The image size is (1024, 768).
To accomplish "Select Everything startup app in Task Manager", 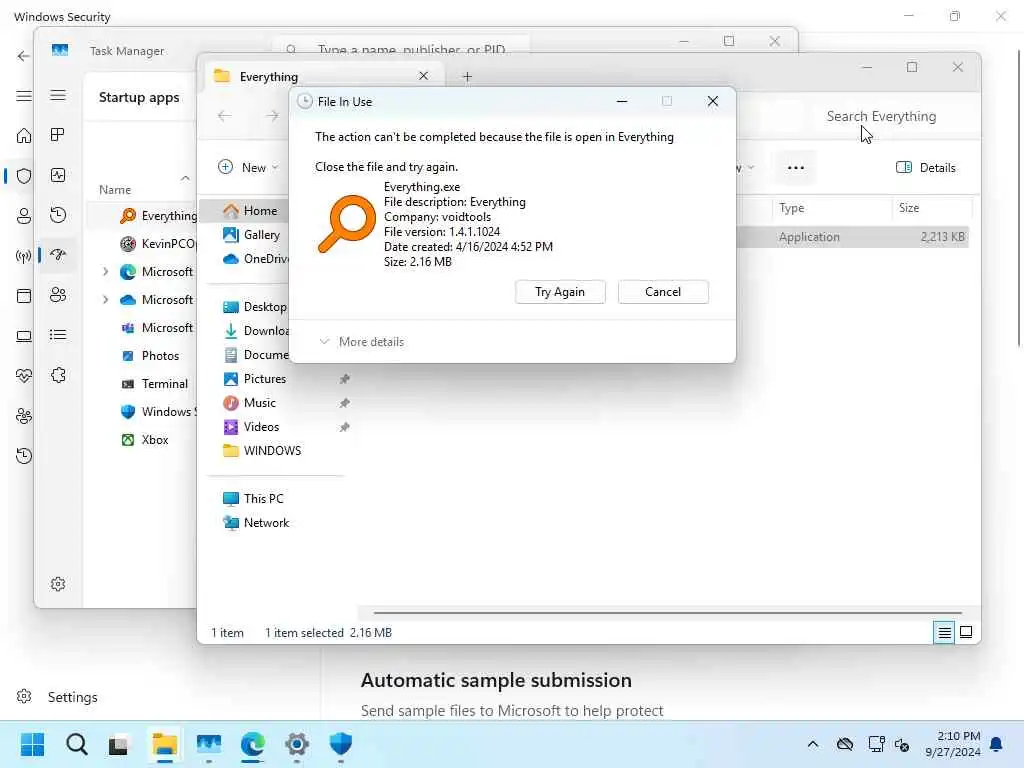I will pos(142,216).
